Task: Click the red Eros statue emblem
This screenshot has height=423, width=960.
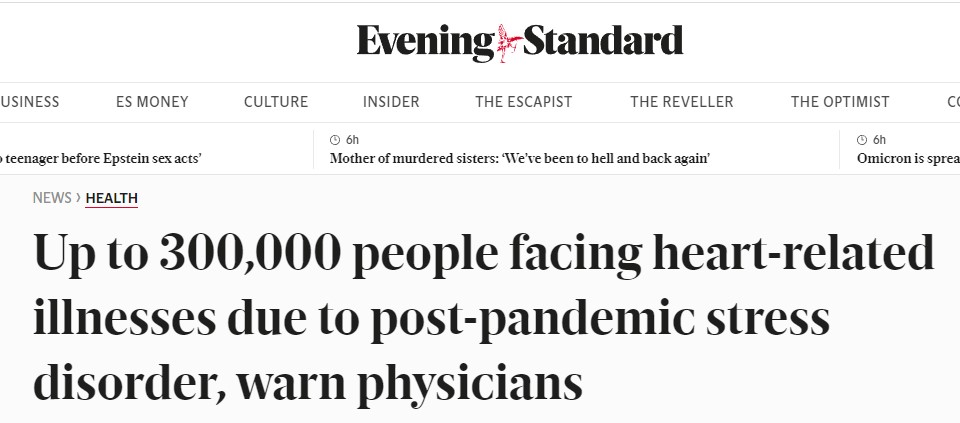Action: (x=509, y=43)
